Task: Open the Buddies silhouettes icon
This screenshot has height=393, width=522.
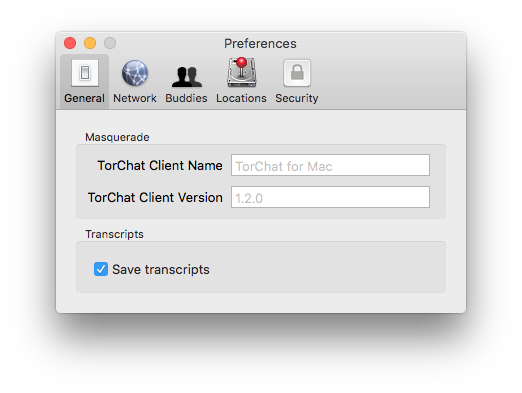Action: (x=187, y=77)
